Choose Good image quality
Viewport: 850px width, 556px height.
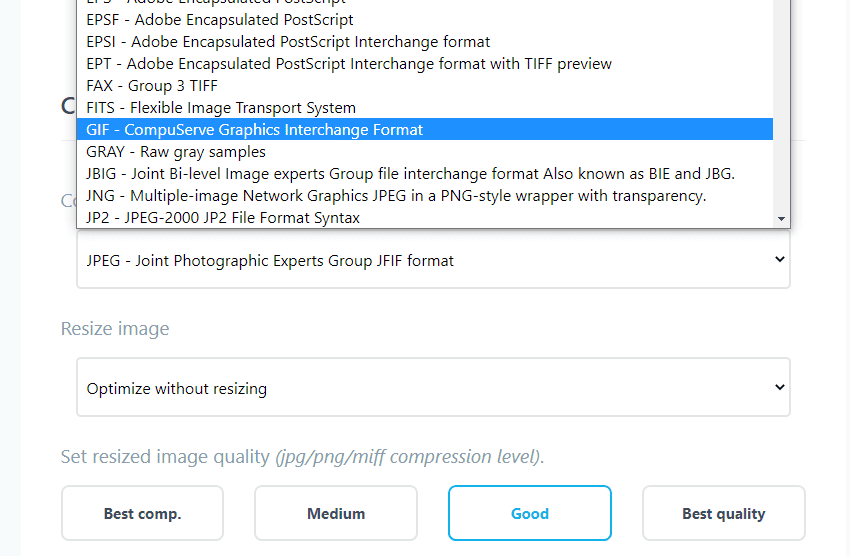pyautogui.click(x=530, y=513)
